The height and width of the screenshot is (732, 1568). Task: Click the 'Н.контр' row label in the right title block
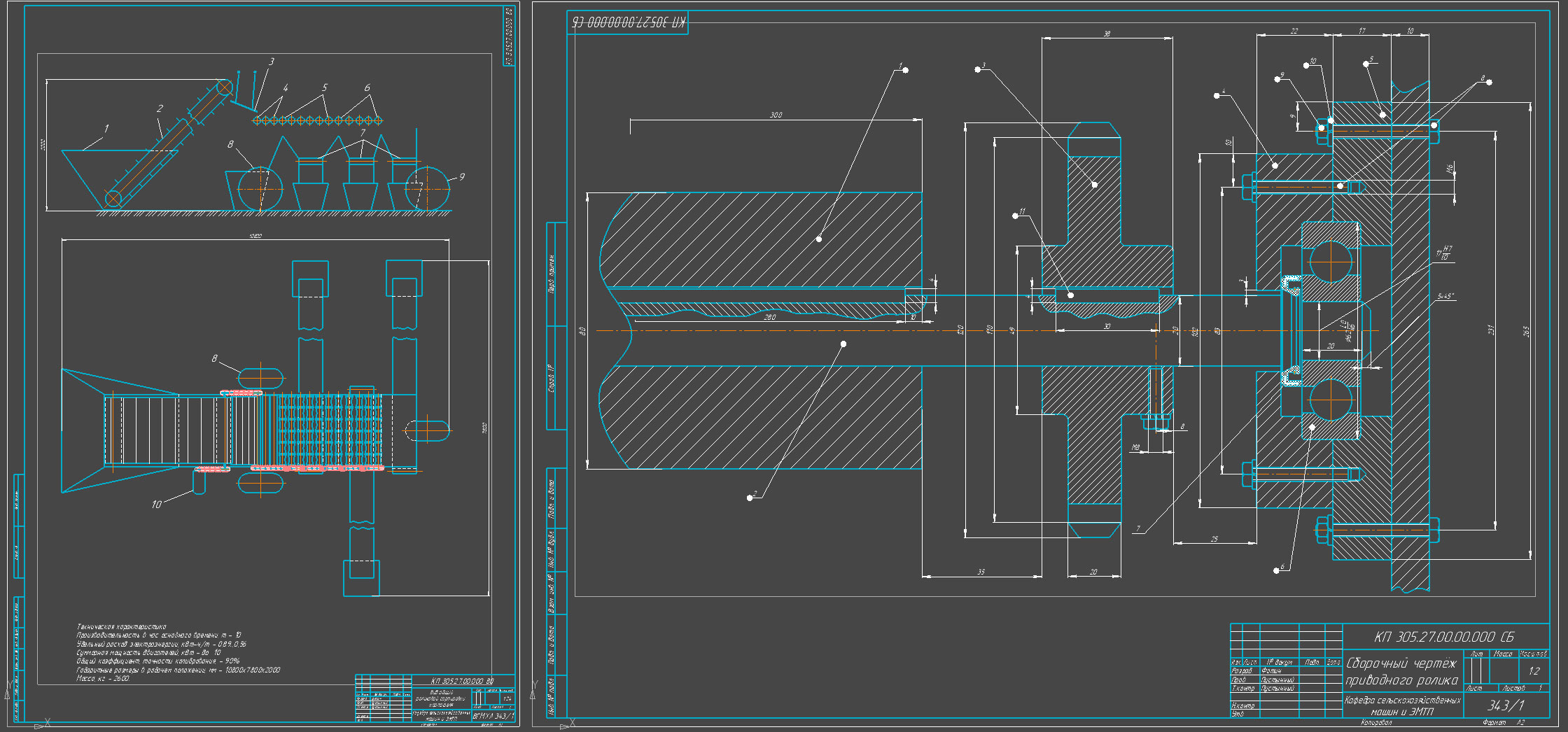click(x=1243, y=705)
